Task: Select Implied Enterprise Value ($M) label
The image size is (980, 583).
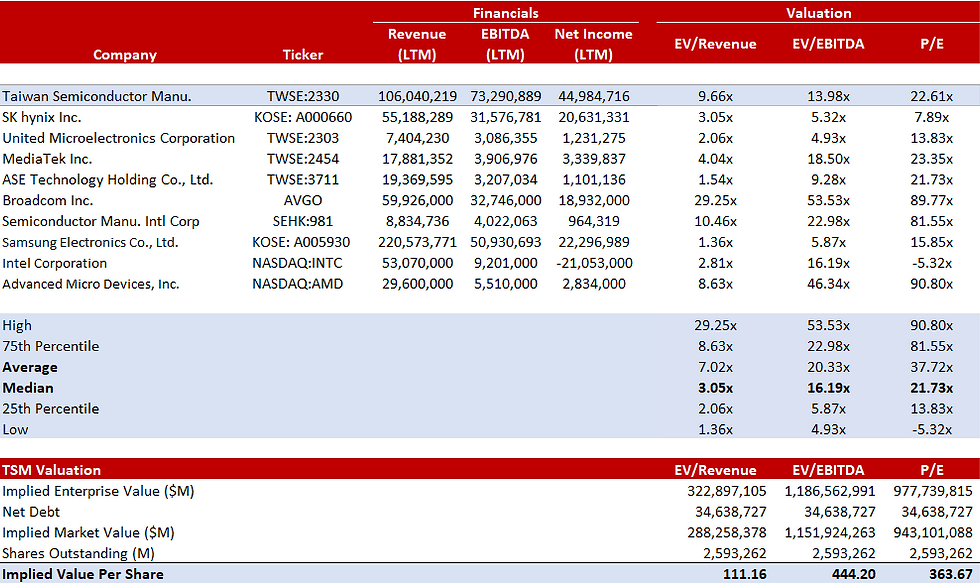Action: pos(98,491)
